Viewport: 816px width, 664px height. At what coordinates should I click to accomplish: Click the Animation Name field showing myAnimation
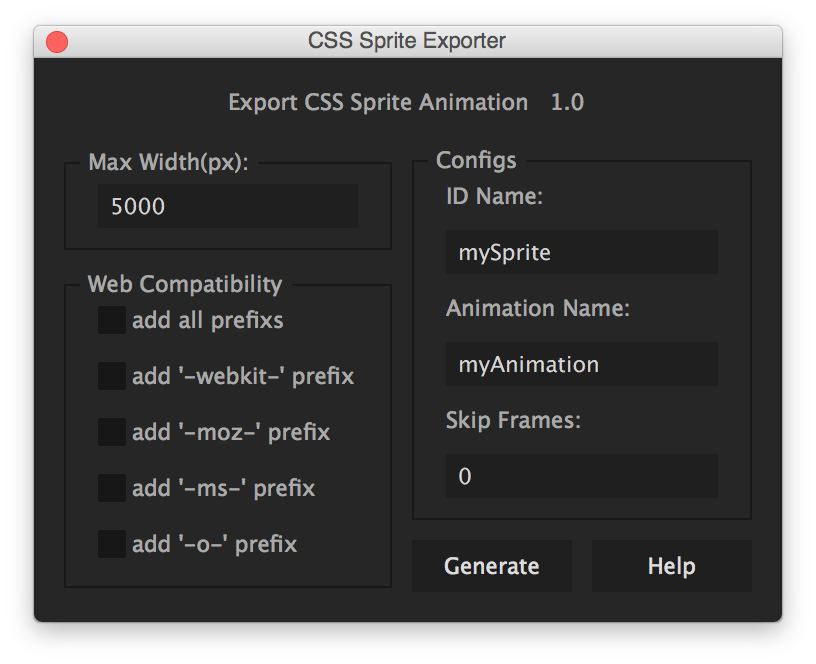point(581,364)
